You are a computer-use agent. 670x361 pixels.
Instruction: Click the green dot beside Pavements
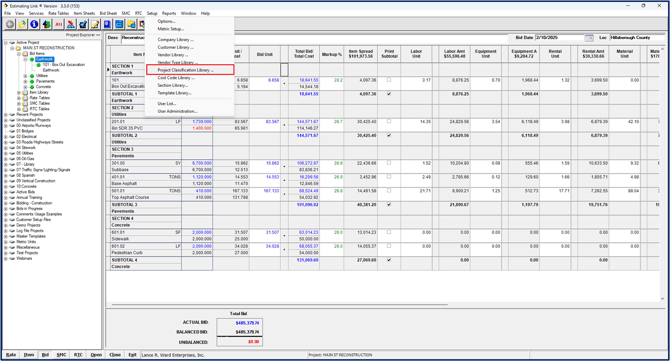tap(32, 81)
